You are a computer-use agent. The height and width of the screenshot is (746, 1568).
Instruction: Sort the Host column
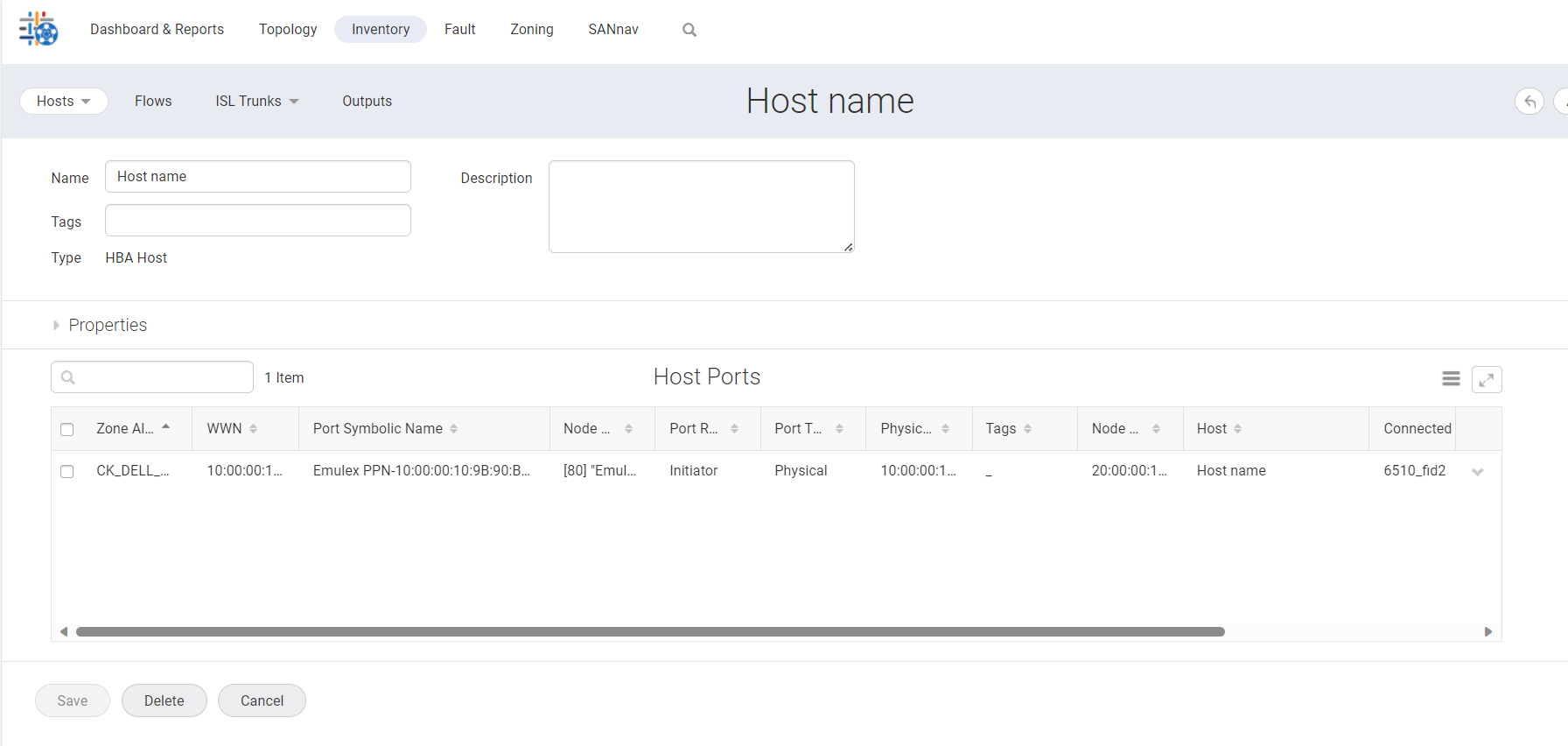[x=1237, y=429]
